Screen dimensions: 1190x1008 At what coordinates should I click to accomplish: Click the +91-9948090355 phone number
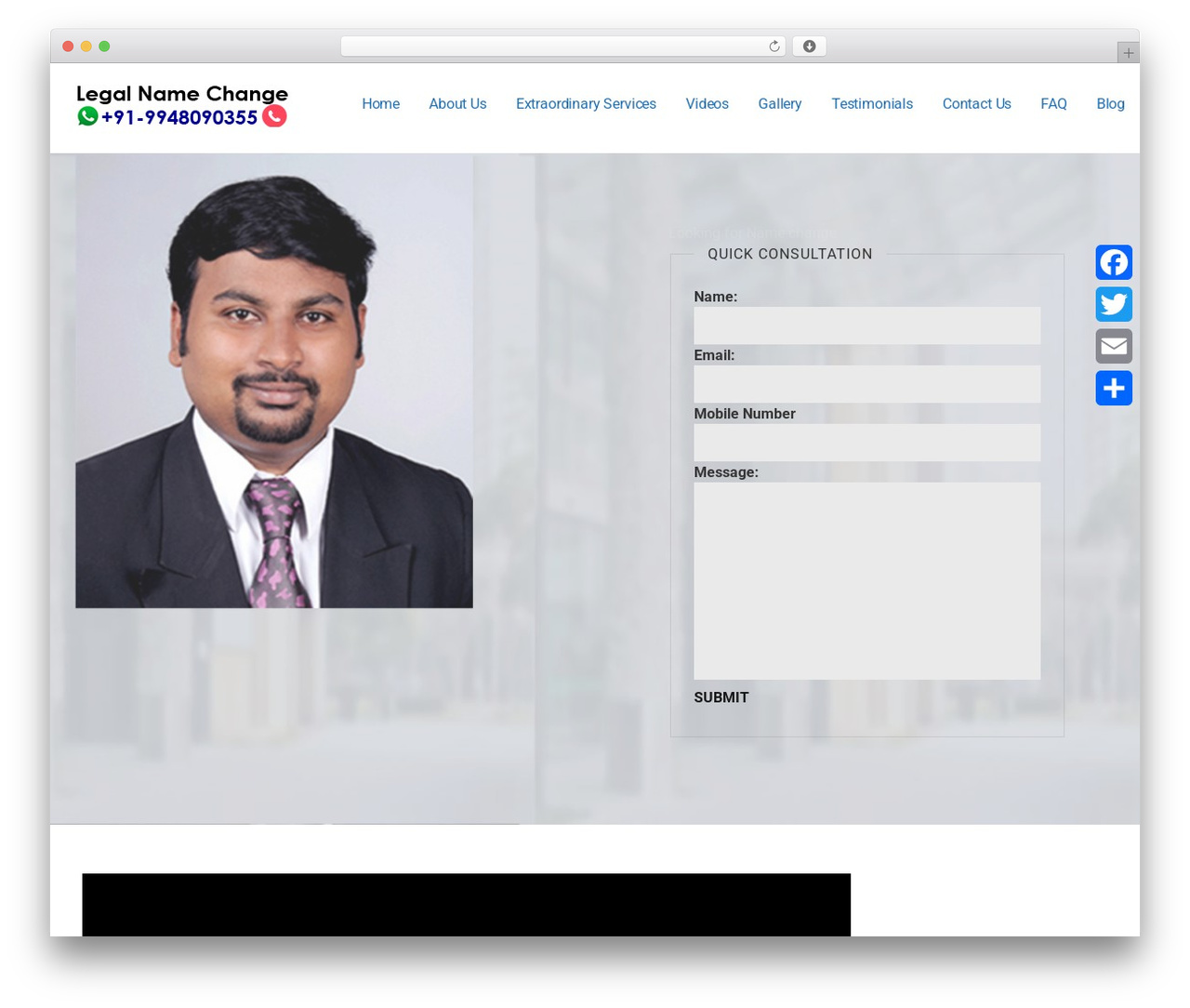pyautogui.click(x=178, y=117)
